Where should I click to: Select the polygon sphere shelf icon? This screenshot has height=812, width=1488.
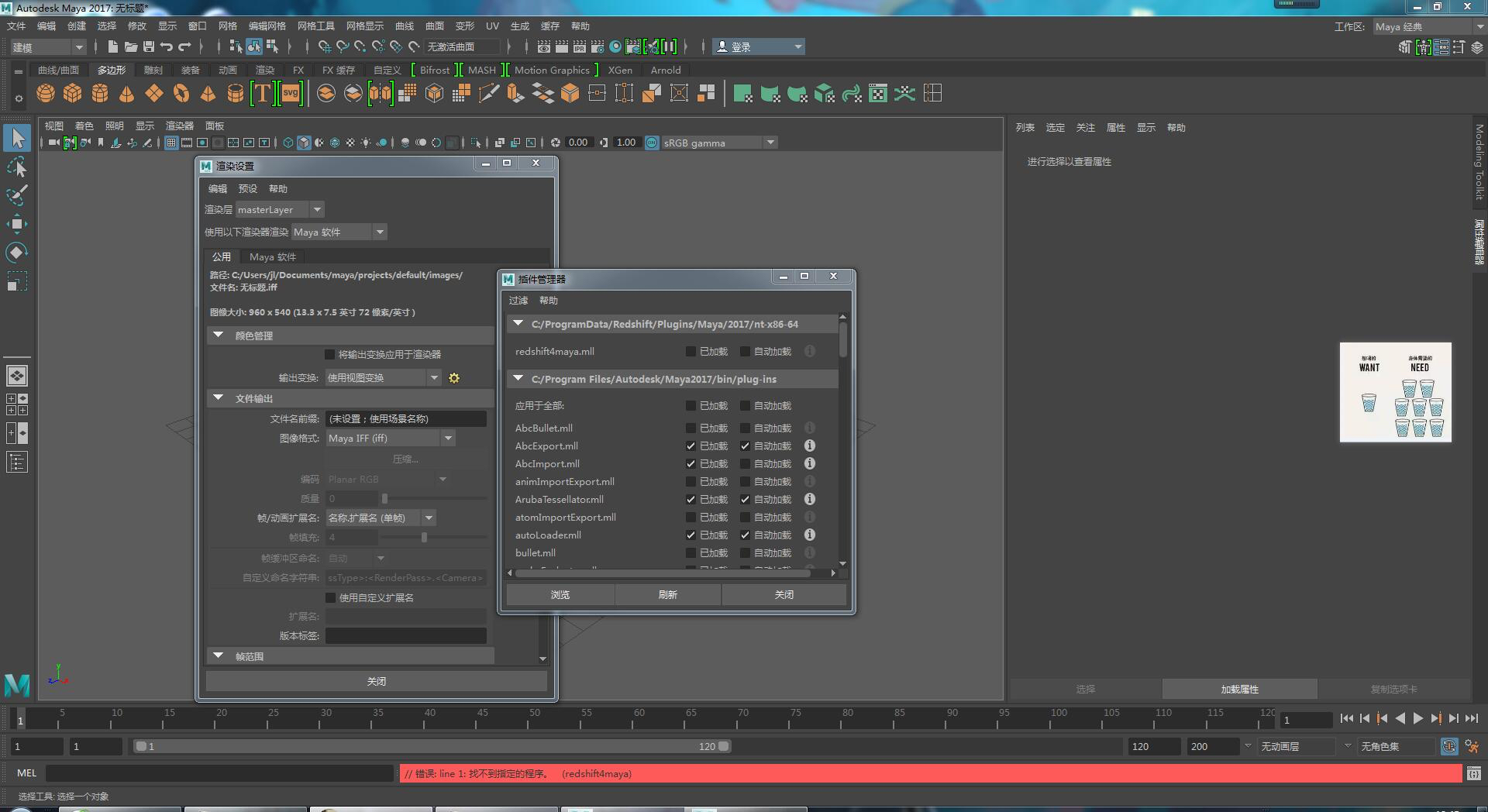tap(46, 94)
